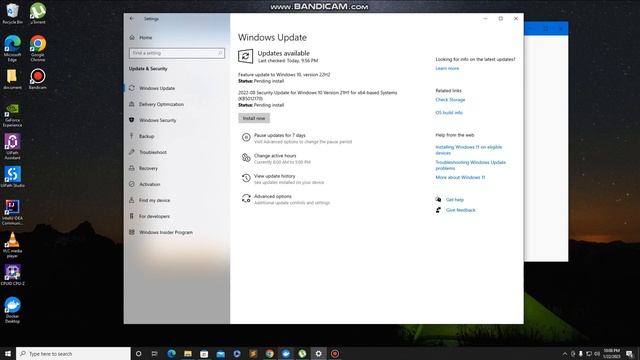The image size is (640, 360).
Task: Click the Task View taskbar icon
Action: [155, 353]
